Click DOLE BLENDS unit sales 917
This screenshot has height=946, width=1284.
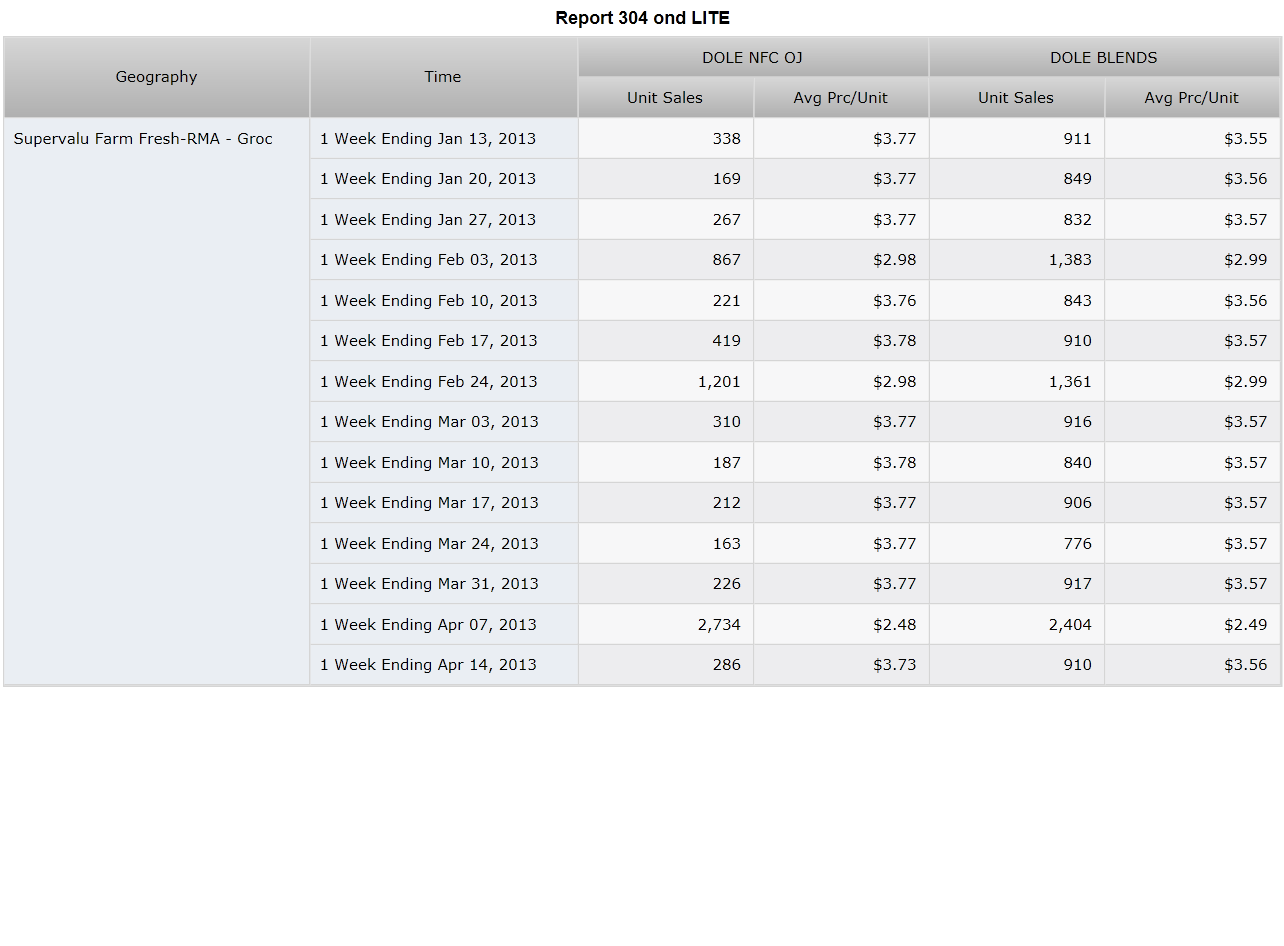1017,584
